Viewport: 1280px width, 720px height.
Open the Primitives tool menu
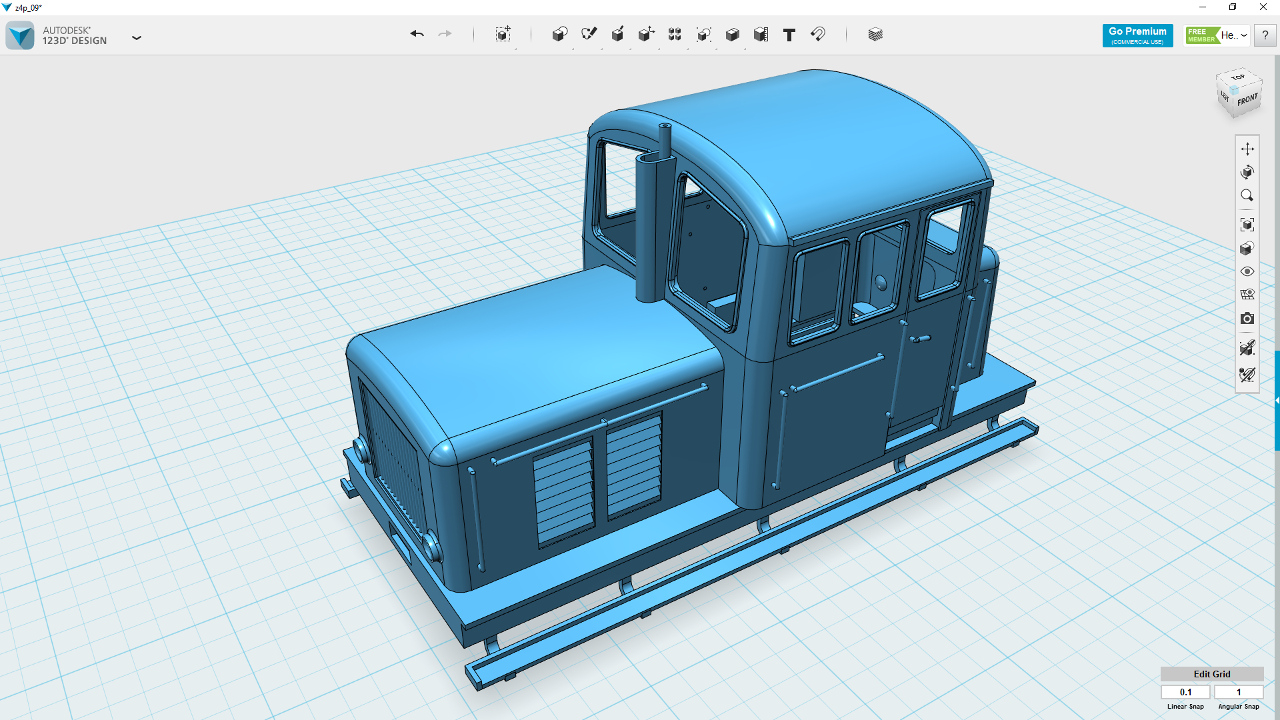click(560, 34)
